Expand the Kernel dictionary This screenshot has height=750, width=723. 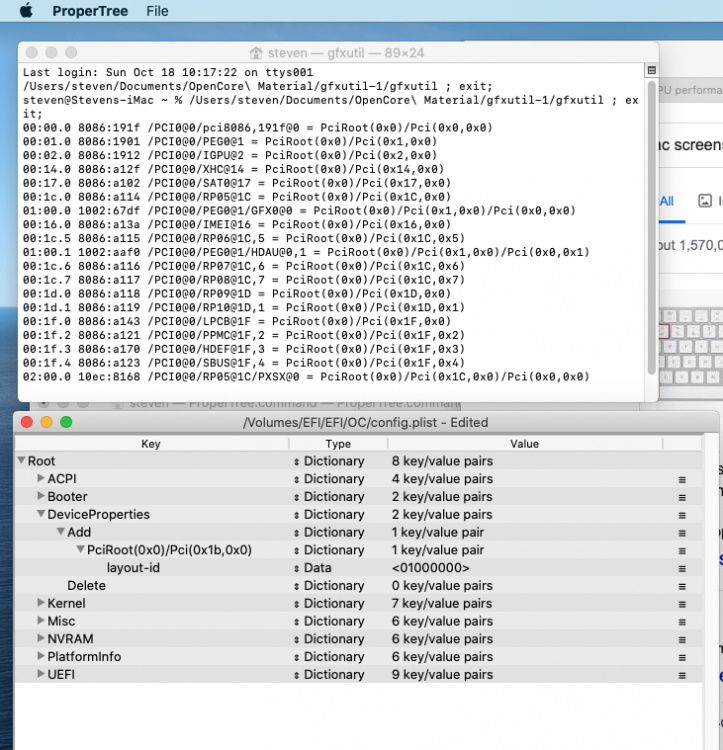pyautogui.click(x=41, y=603)
